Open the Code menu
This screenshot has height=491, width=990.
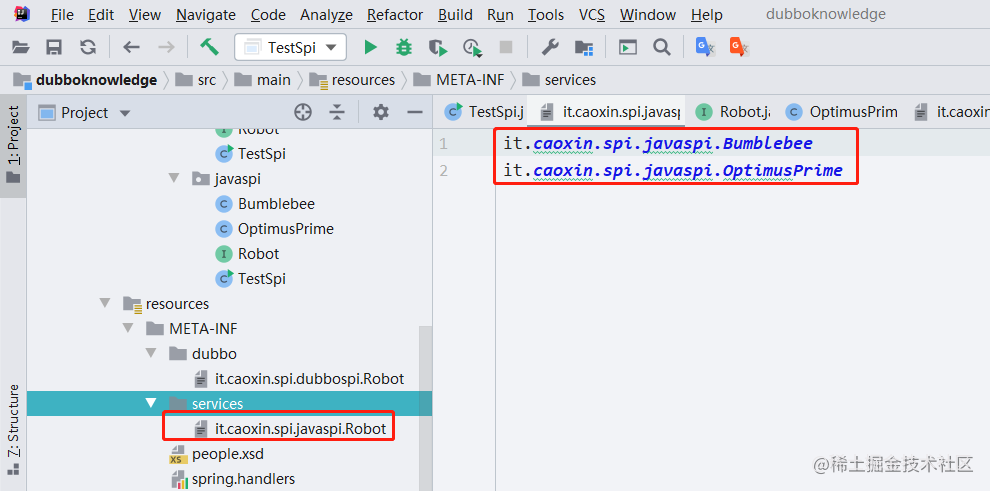(x=268, y=15)
